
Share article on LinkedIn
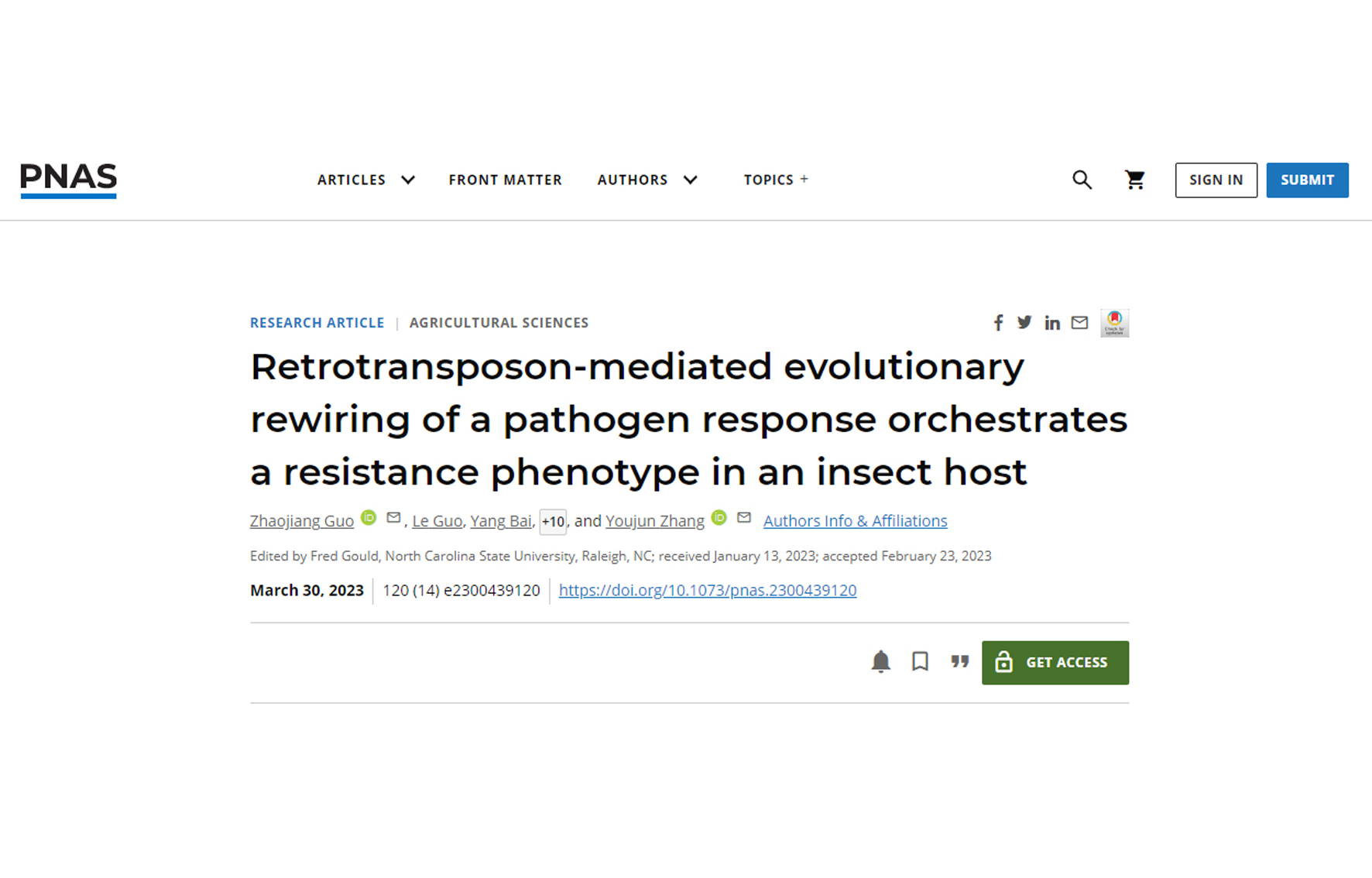[x=1051, y=323]
